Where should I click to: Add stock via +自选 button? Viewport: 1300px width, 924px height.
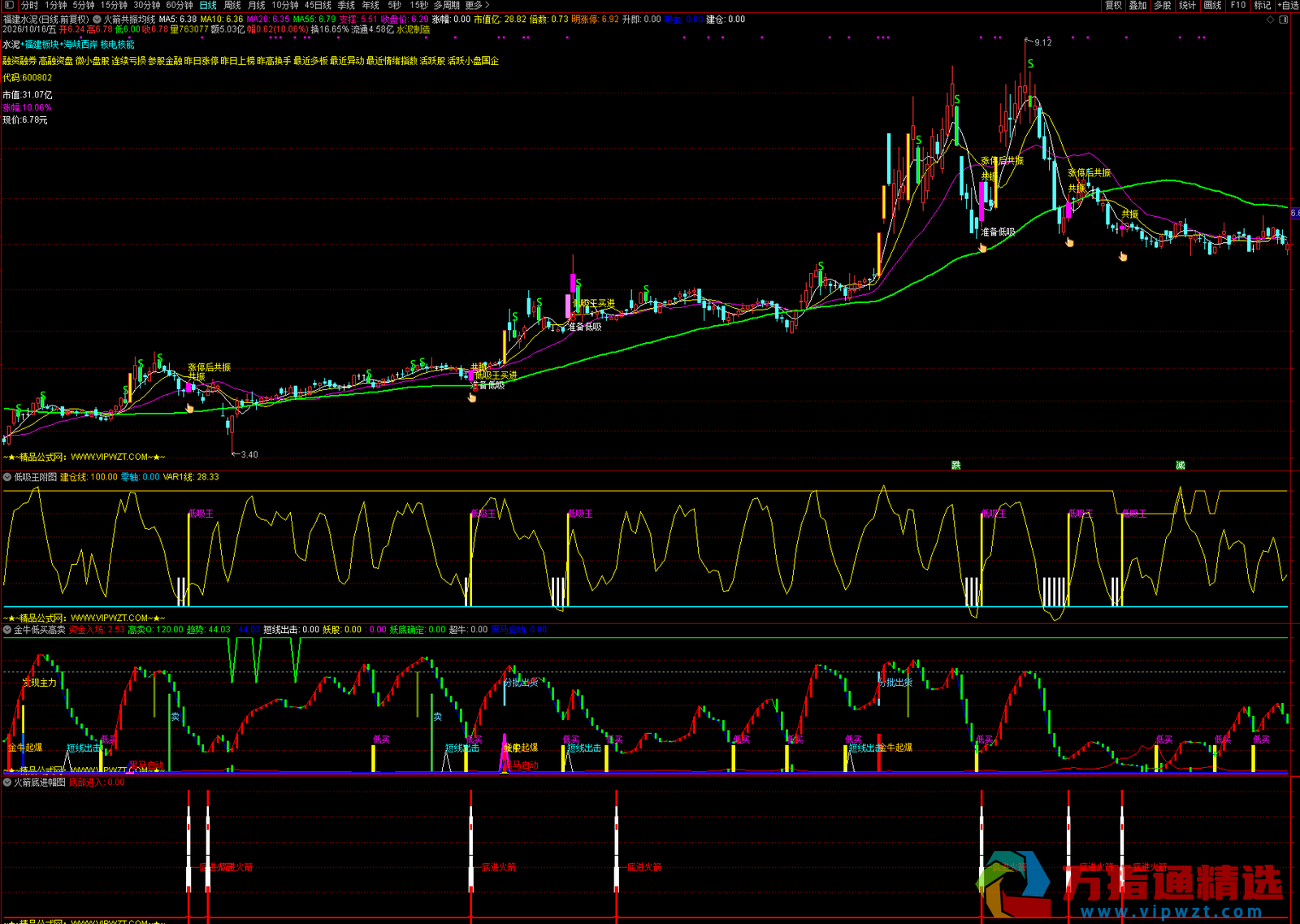1288,5
